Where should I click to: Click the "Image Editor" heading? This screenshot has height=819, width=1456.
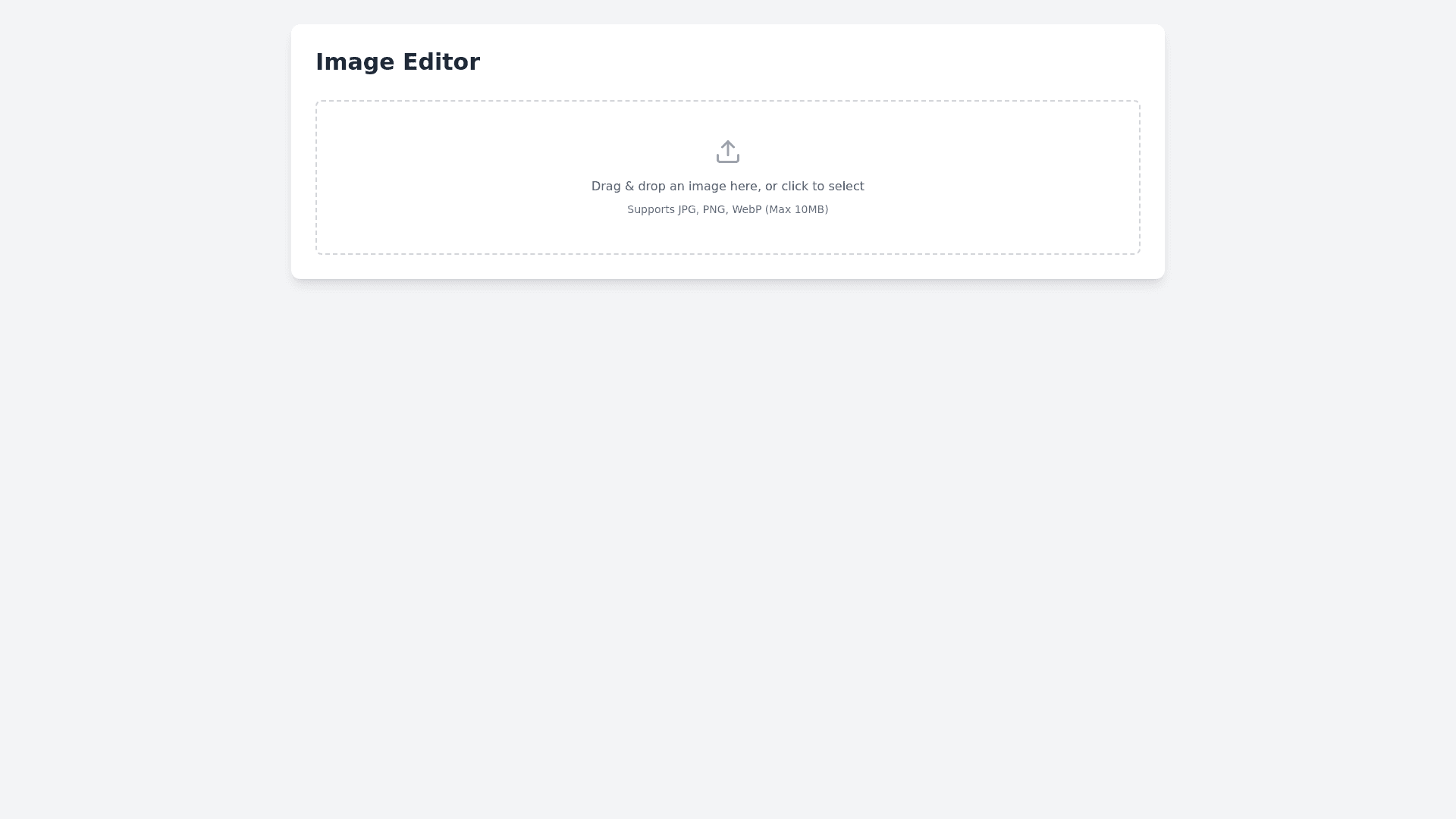(397, 62)
